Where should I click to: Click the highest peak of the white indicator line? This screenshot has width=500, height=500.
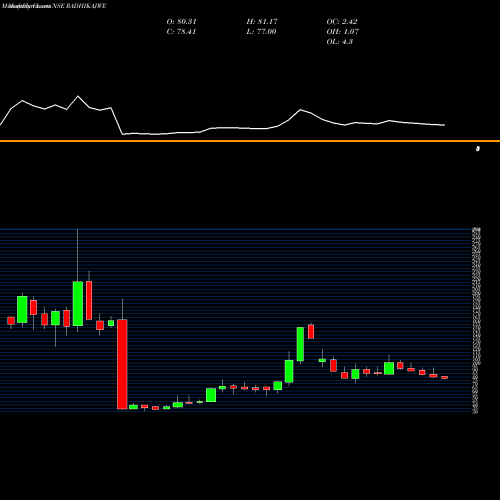pyautogui.click(x=78, y=96)
